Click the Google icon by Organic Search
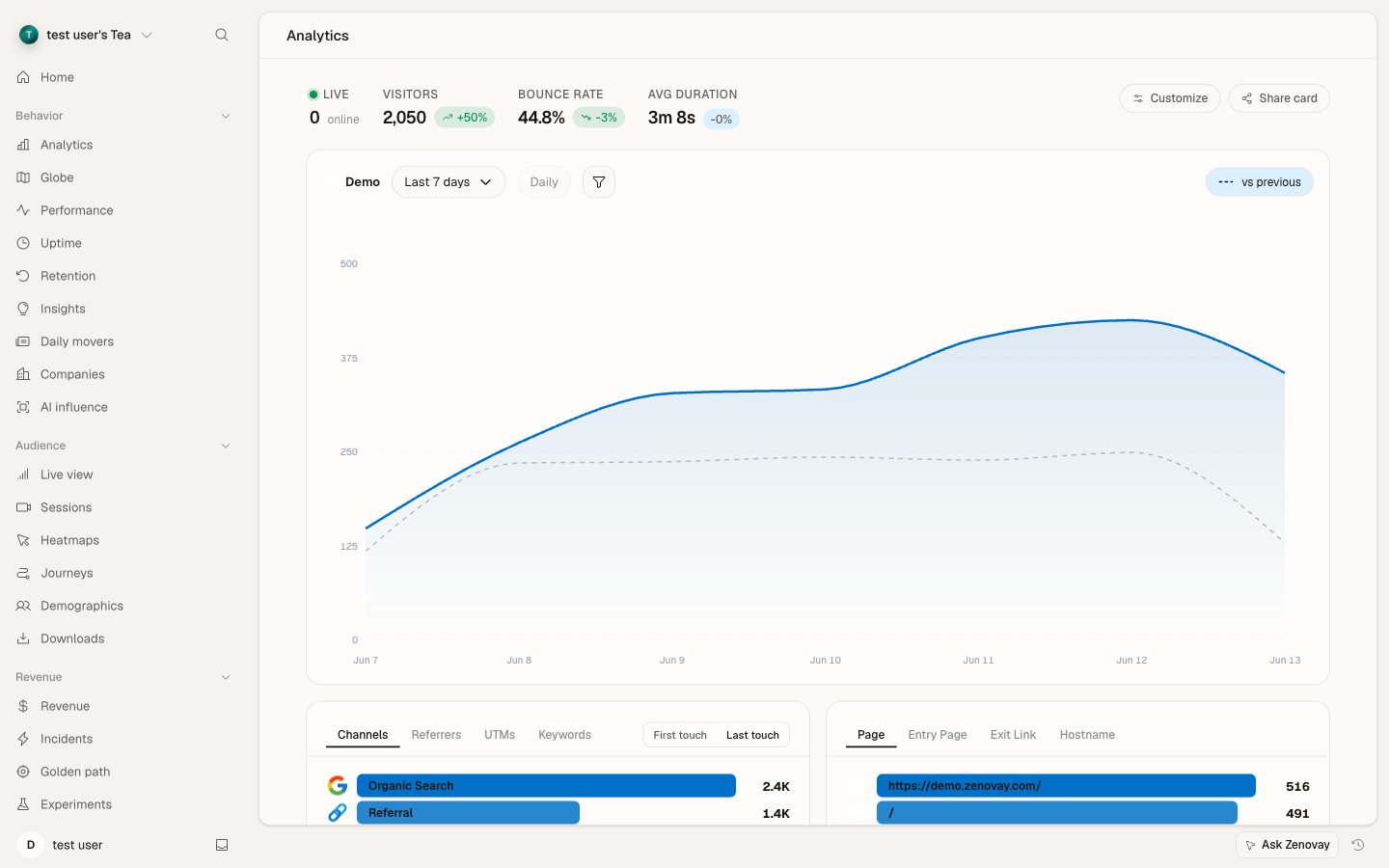1389x868 pixels. pos(338,786)
